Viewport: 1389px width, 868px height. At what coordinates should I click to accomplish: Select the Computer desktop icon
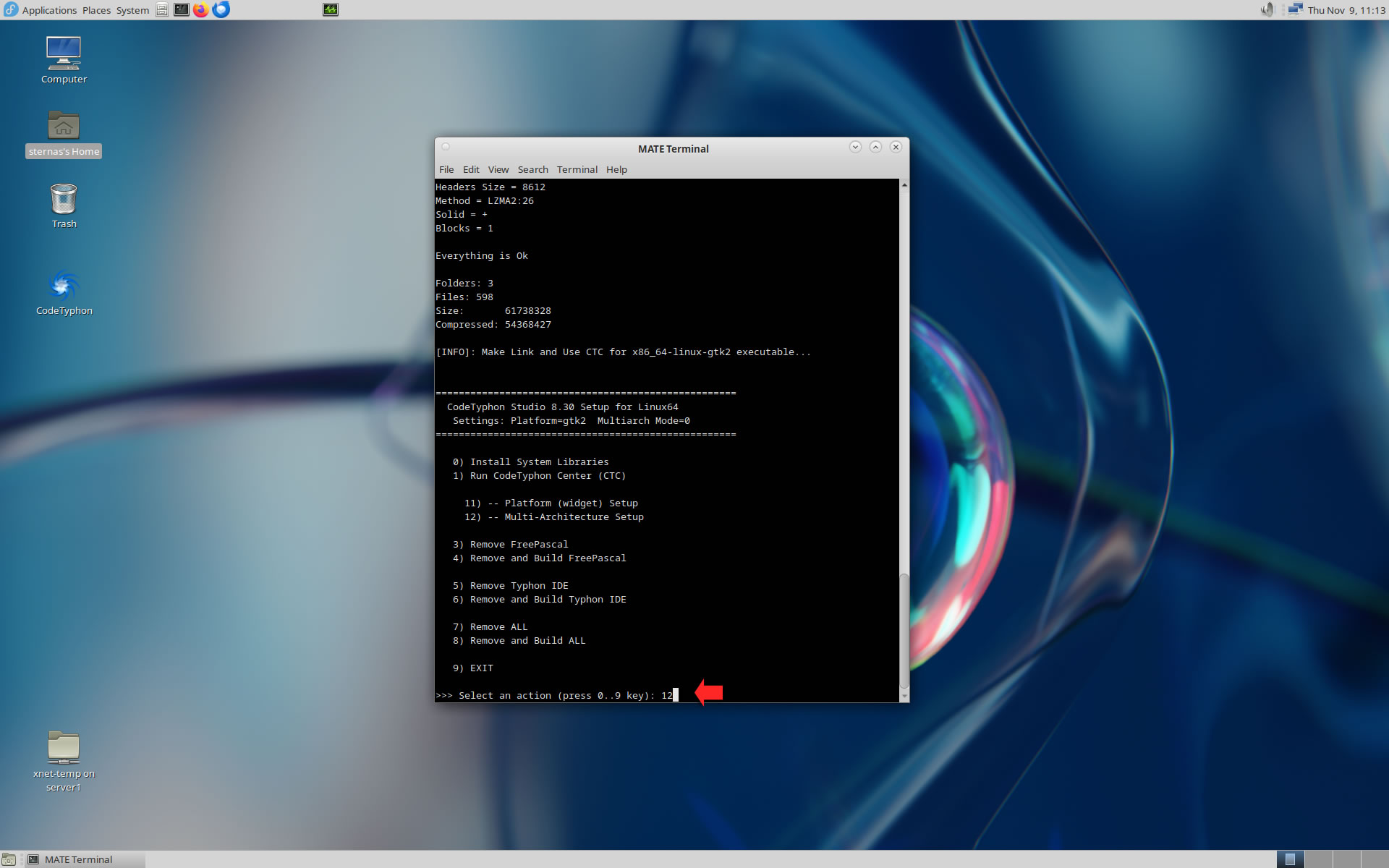(64, 61)
